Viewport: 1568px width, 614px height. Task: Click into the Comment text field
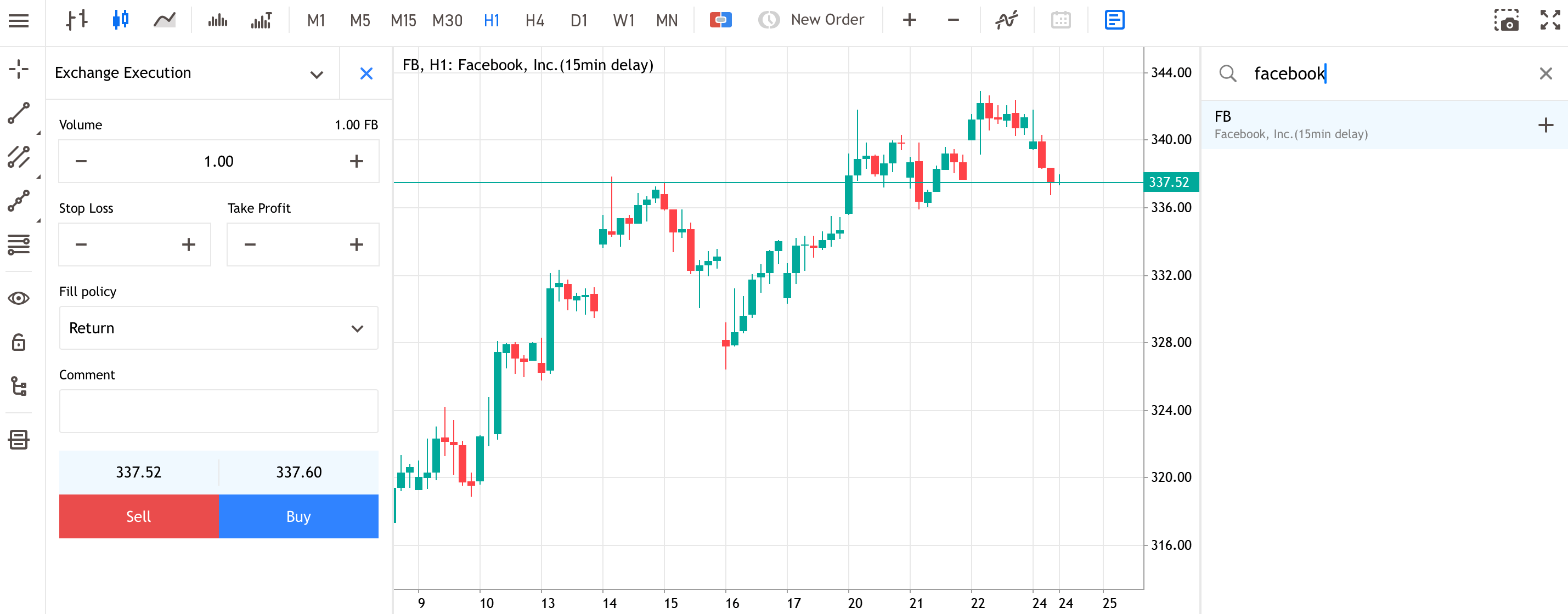tap(218, 411)
